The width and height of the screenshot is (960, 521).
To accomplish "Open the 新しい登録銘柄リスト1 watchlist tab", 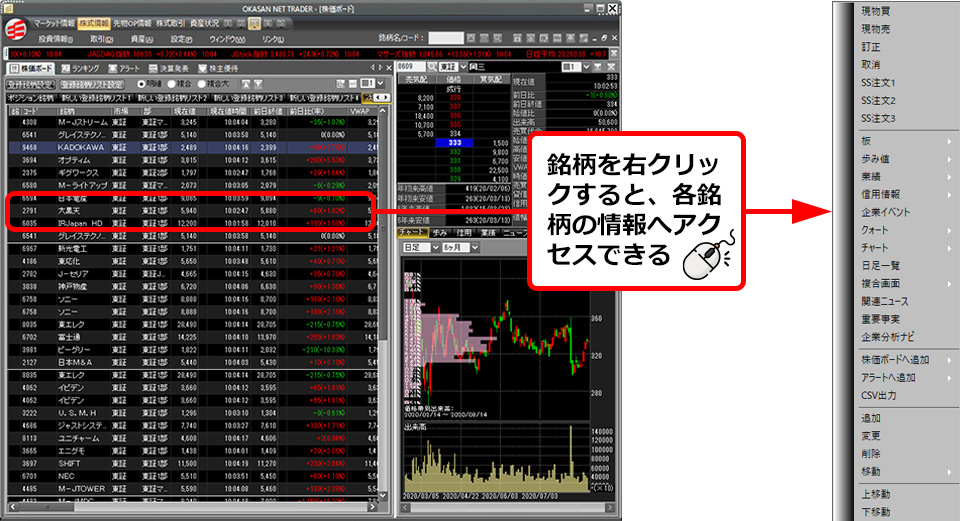I will coord(96,98).
